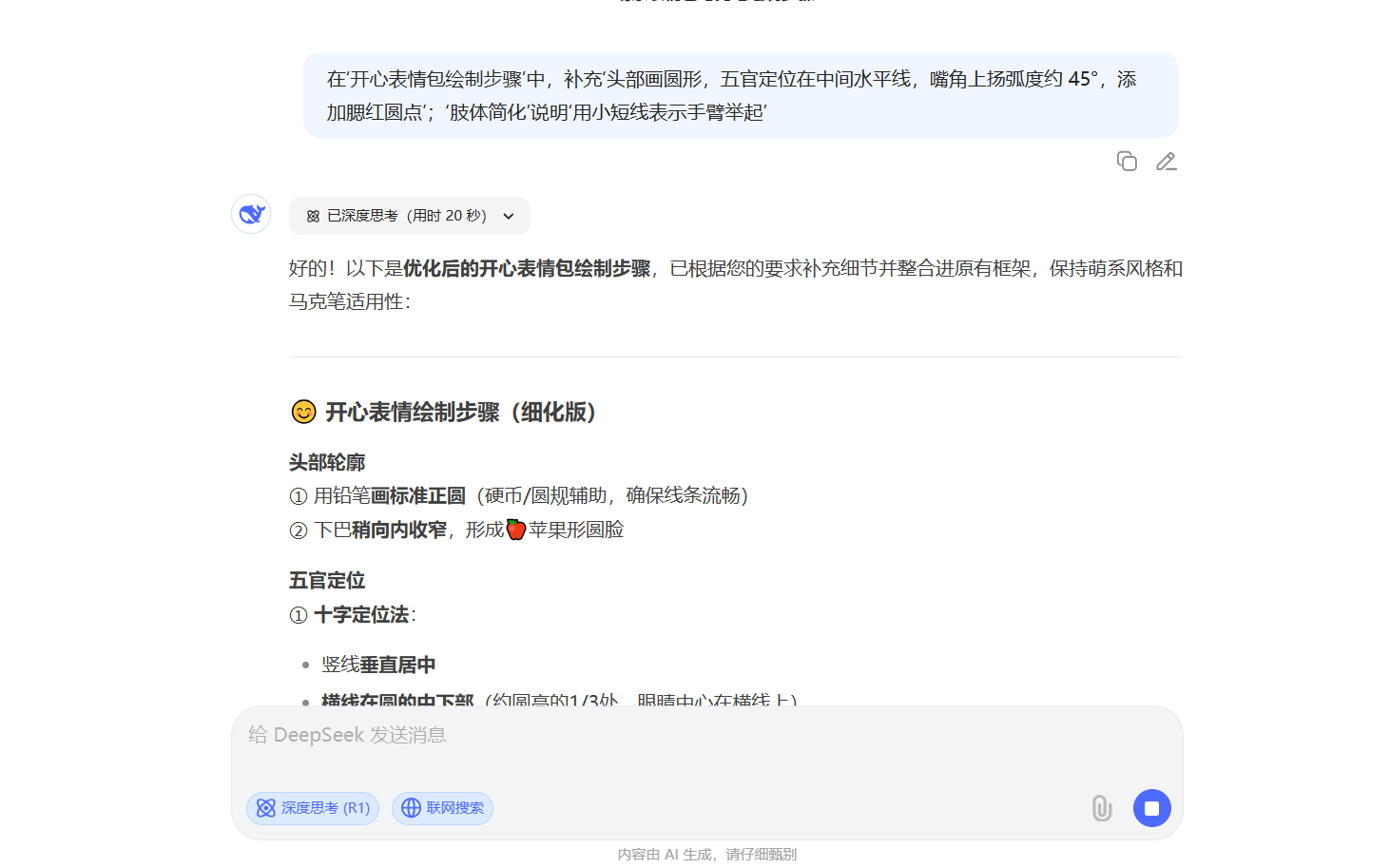
Task: Click the 竖线垂直居中 bullet item
Action: tap(378, 665)
